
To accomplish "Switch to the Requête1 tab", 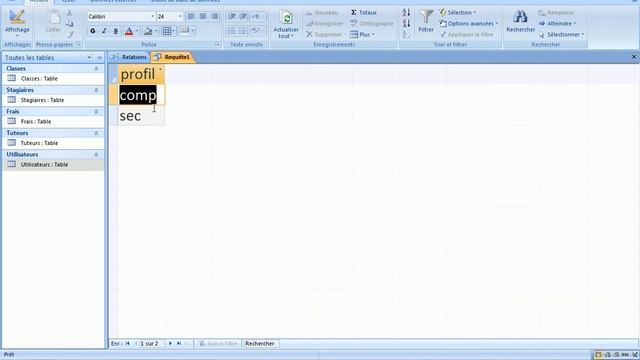I will 173,57.
